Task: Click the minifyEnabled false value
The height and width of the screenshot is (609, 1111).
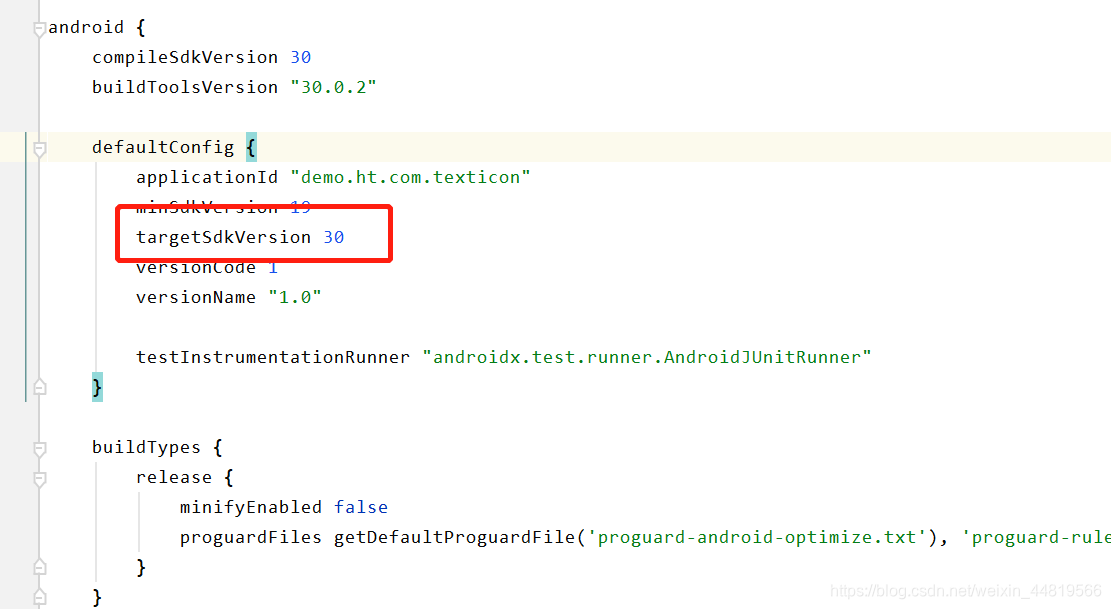Action: tap(361, 507)
